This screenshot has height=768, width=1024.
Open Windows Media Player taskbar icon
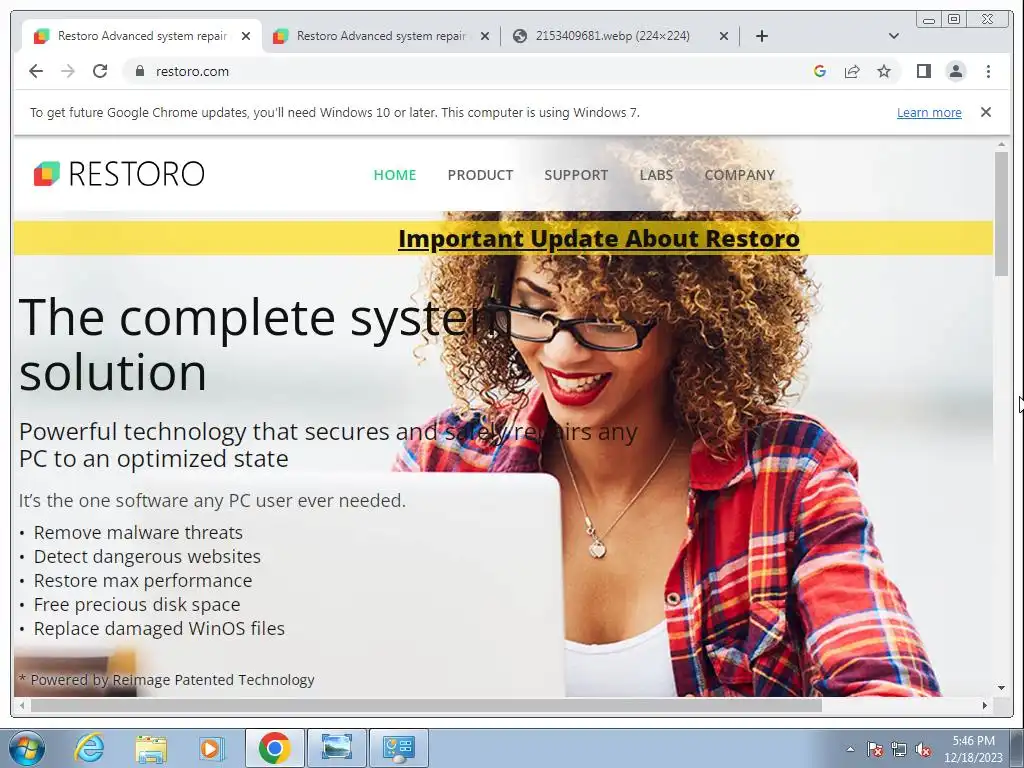211,748
